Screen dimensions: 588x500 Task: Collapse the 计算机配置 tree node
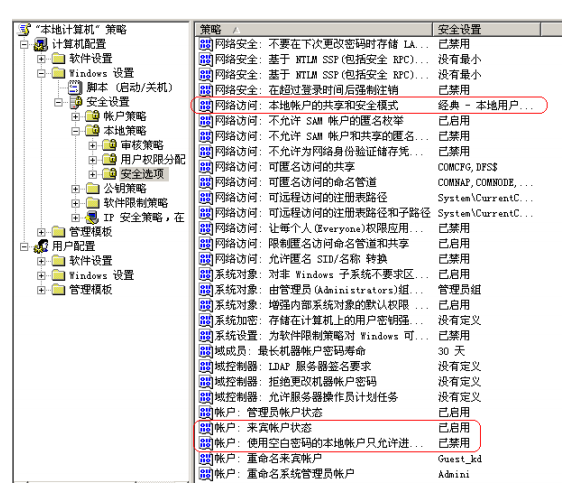24,44
